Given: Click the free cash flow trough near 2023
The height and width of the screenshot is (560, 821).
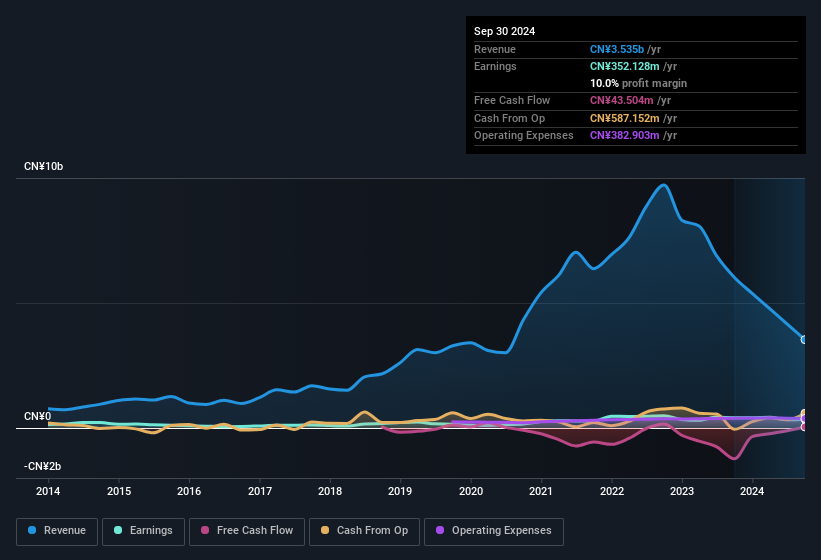Looking at the screenshot, I should tap(735, 458).
